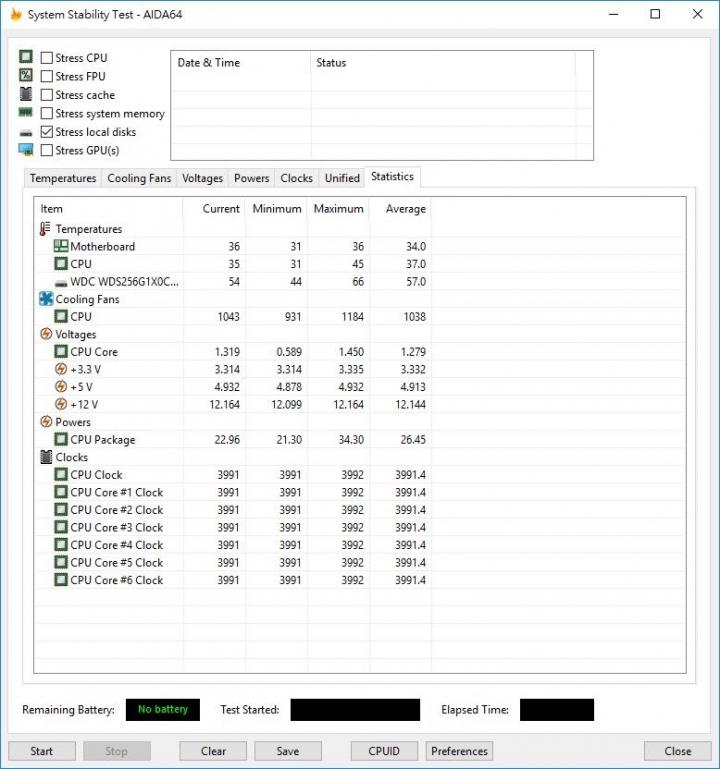Click the monitor icon beside Stress GPU(s)
The width and height of the screenshot is (720, 769).
[x=26, y=150]
